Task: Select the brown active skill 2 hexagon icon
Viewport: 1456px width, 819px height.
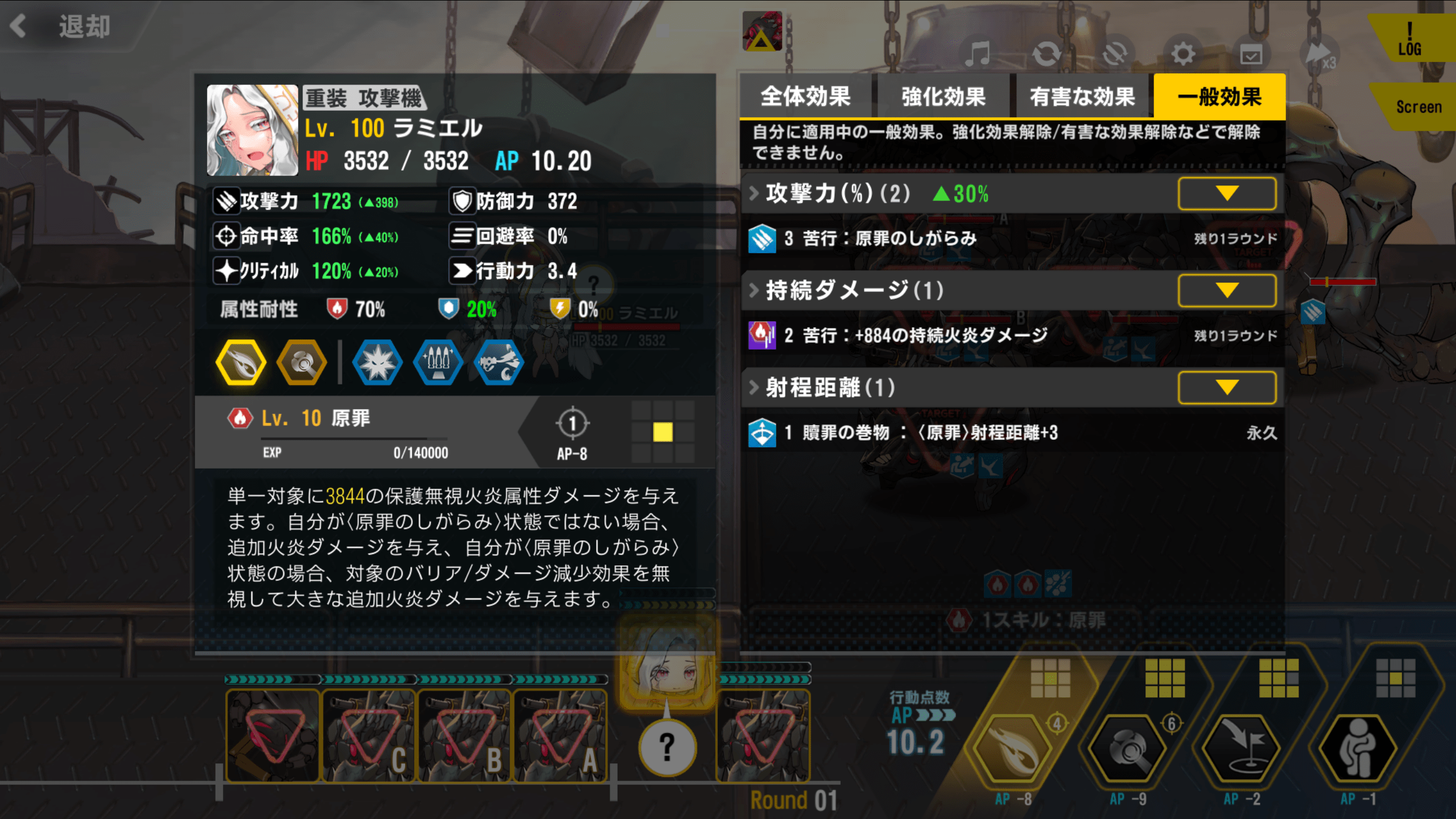Action: pos(301,362)
